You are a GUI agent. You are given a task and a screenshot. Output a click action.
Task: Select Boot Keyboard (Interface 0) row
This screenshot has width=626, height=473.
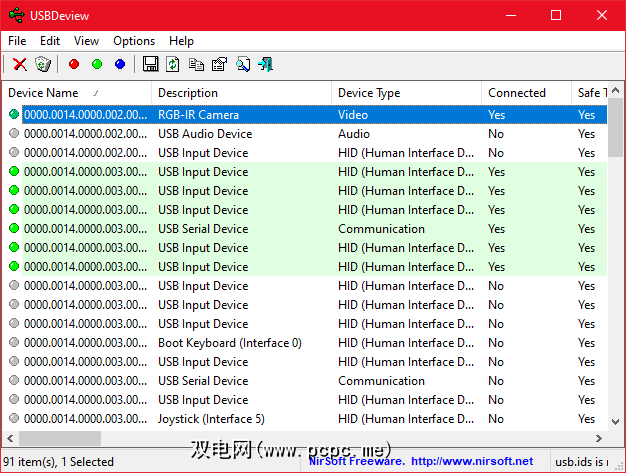[305, 343]
